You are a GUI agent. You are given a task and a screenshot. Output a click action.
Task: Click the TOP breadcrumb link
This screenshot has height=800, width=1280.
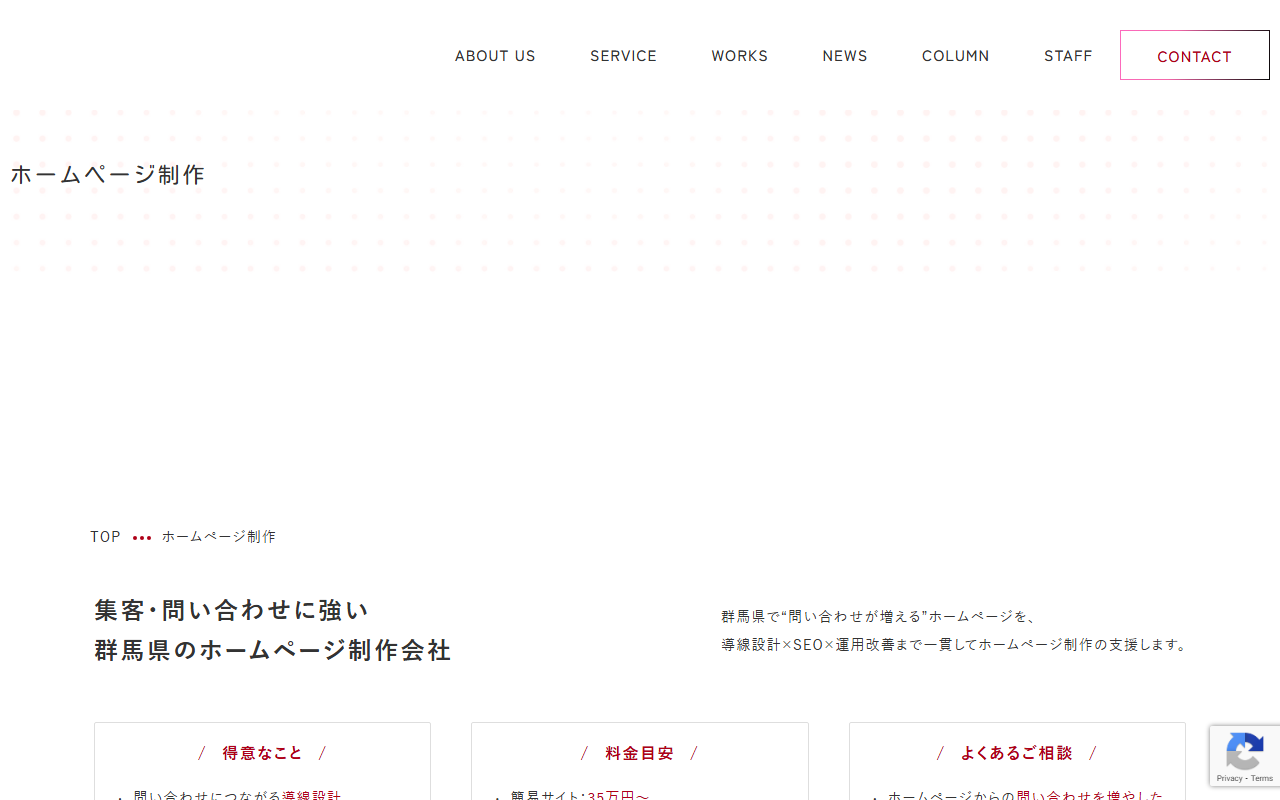click(105, 537)
